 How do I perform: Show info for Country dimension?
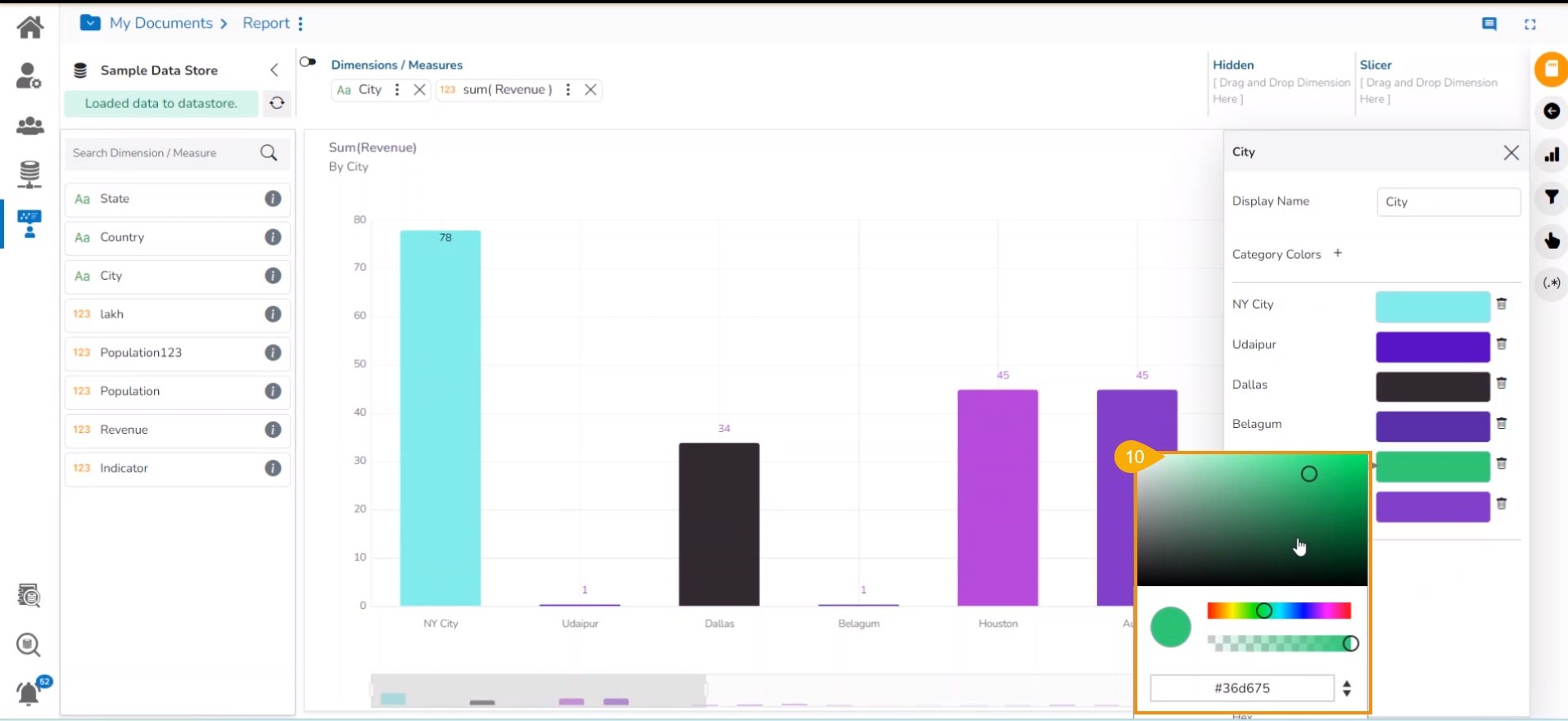273,237
